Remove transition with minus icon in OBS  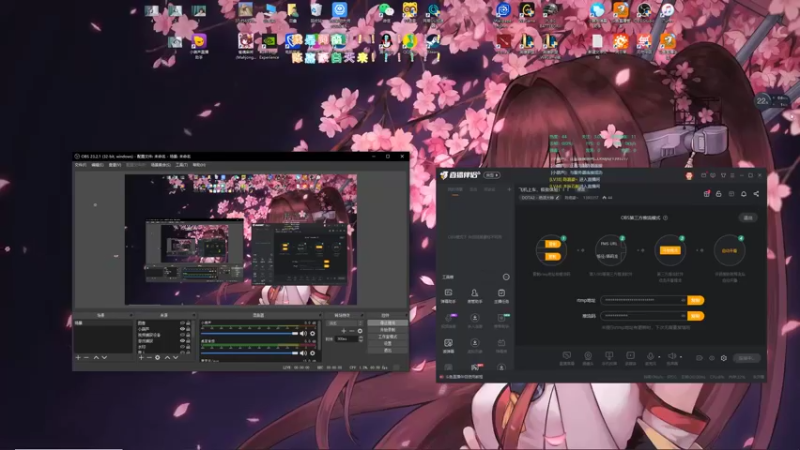pyautogui.click(x=352, y=331)
